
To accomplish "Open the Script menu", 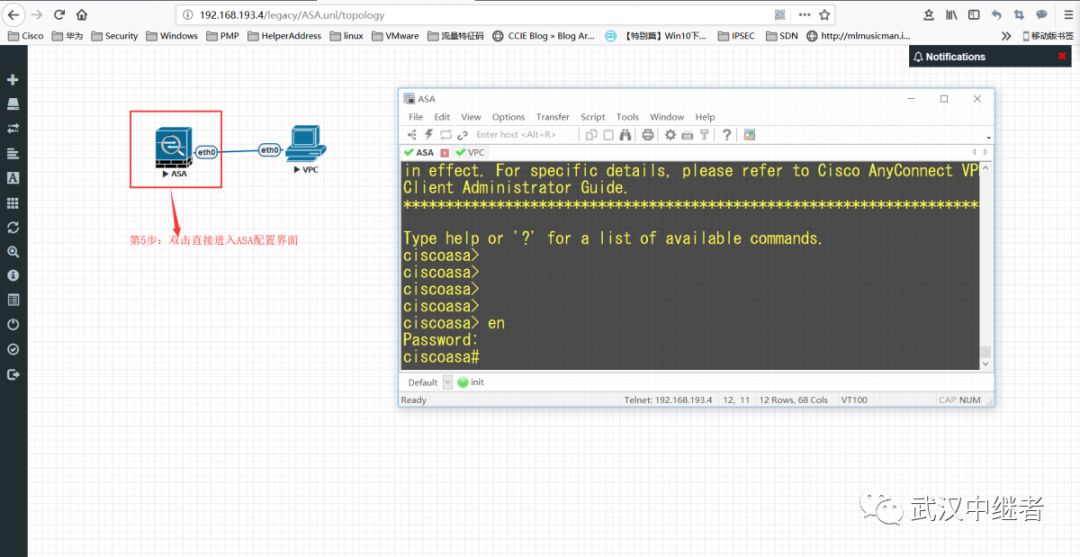I will (x=592, y=117).
